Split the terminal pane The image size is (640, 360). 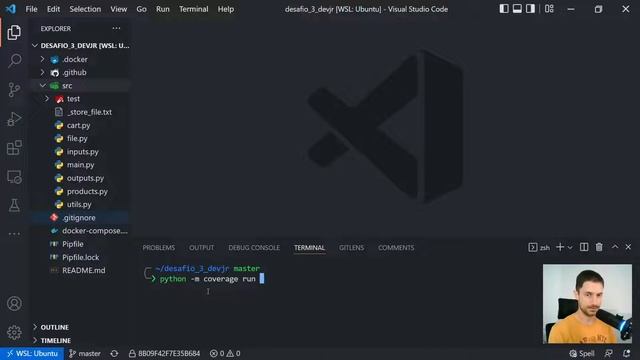(x=584, y=247)
